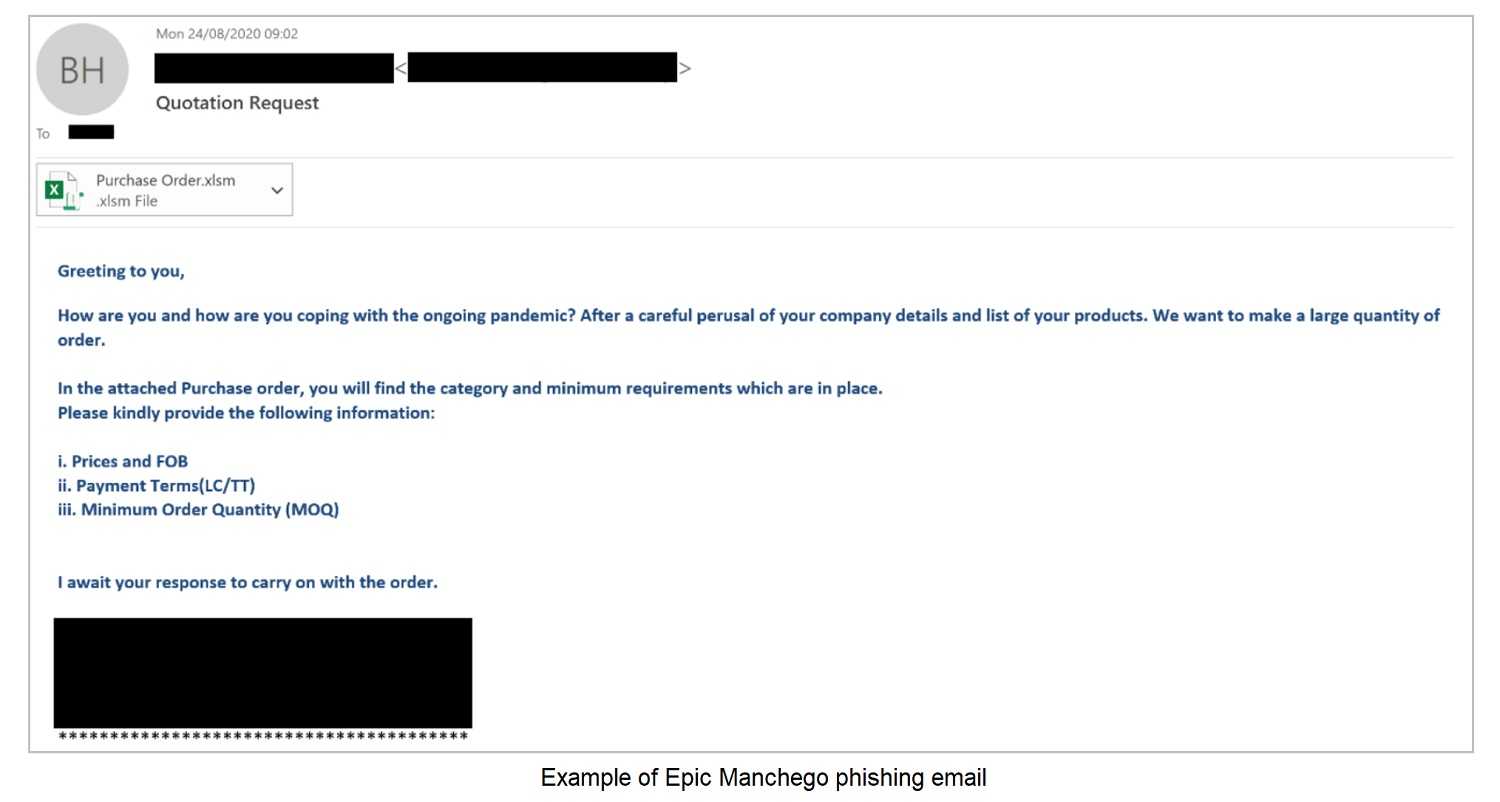Click the Mon 24/08/2020 09:02 timestamp

tap(227, 34)
